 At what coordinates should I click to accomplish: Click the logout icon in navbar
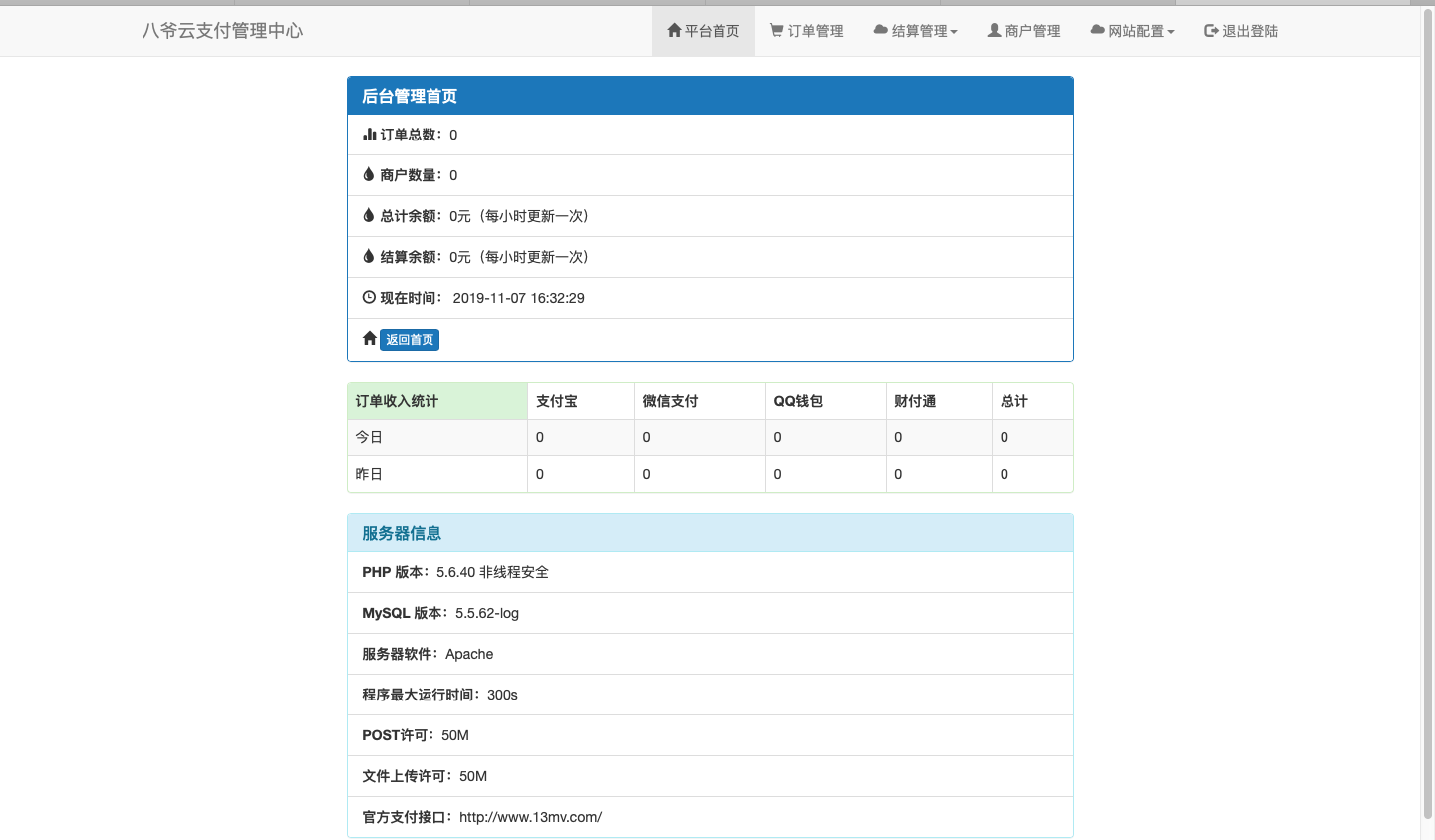point(1211,31)
